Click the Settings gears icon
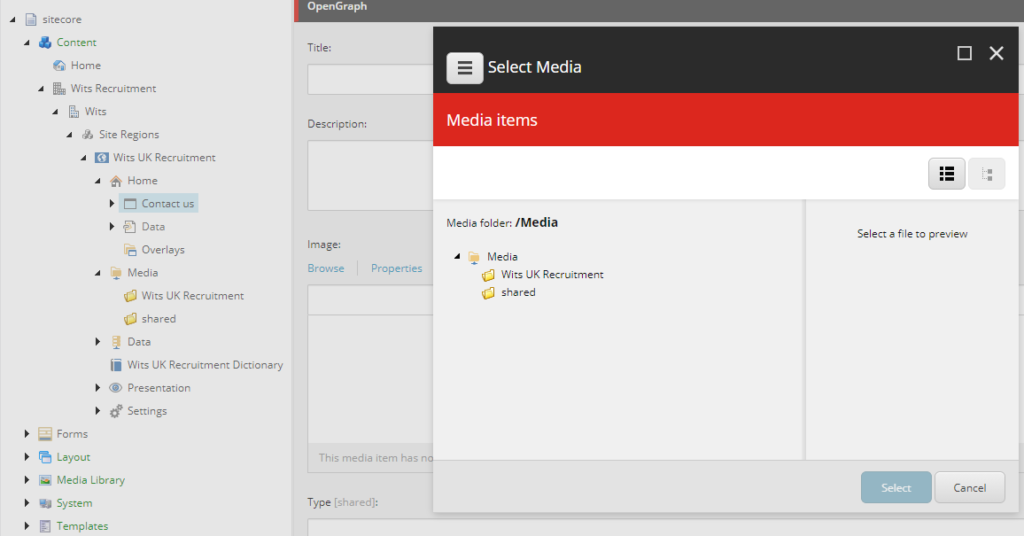This screenshot has width=1024, height=536. click(116, 411)
